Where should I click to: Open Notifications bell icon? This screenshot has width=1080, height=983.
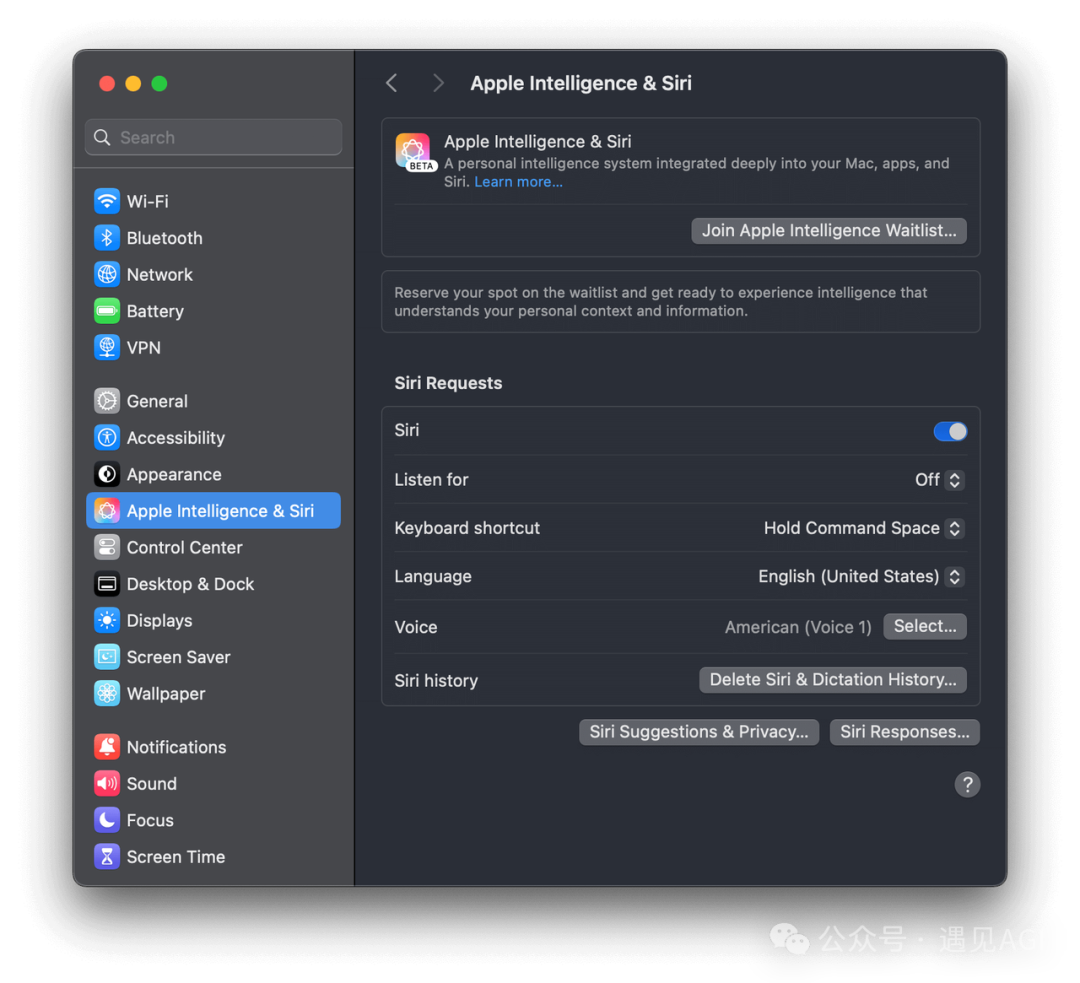[x=107, y=747]
